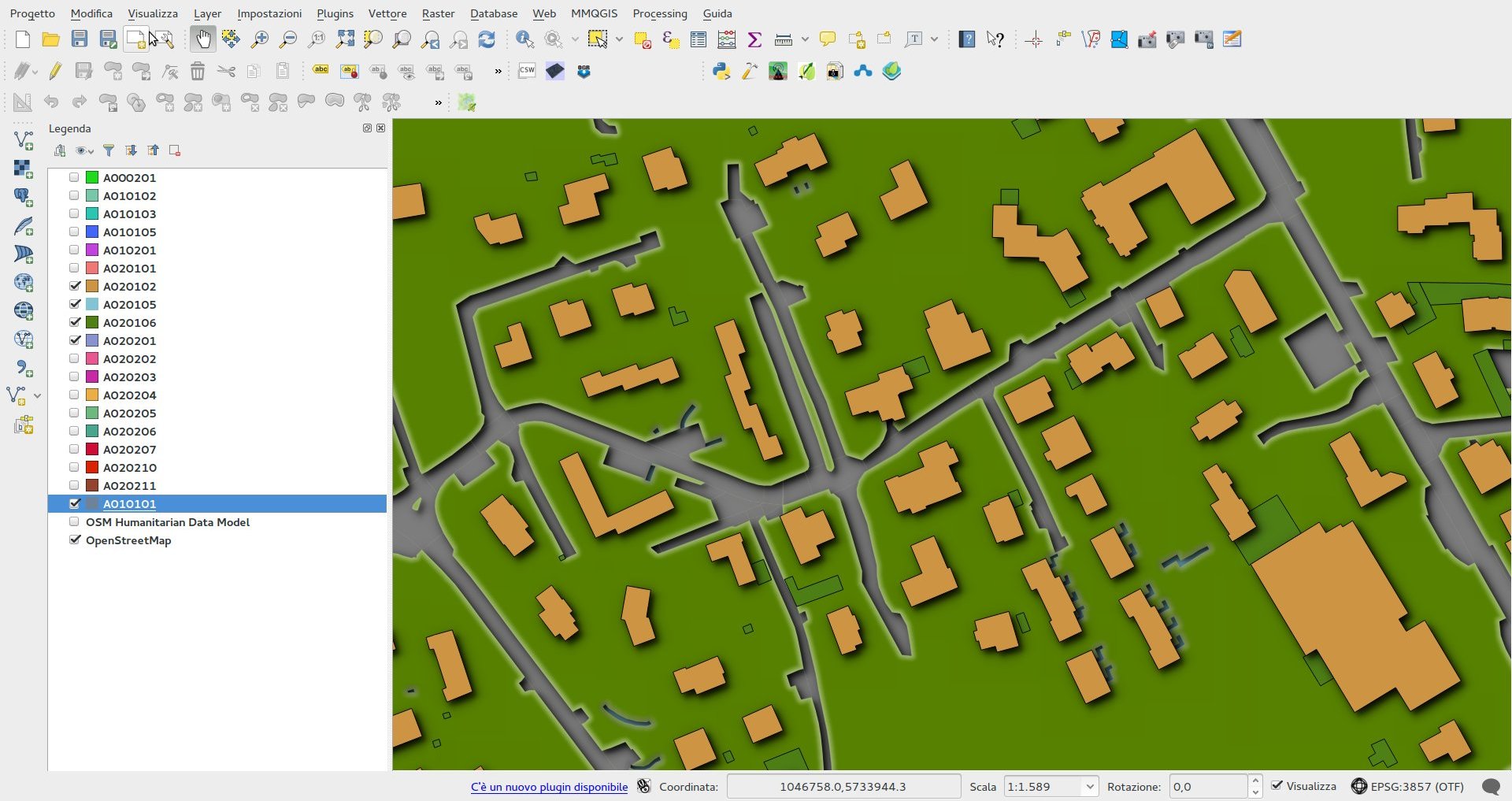Click the new plugin available link
Image resolution: width=1512 pixels, height=801 pixels.
pyautogui.click(x=549, y=787)
